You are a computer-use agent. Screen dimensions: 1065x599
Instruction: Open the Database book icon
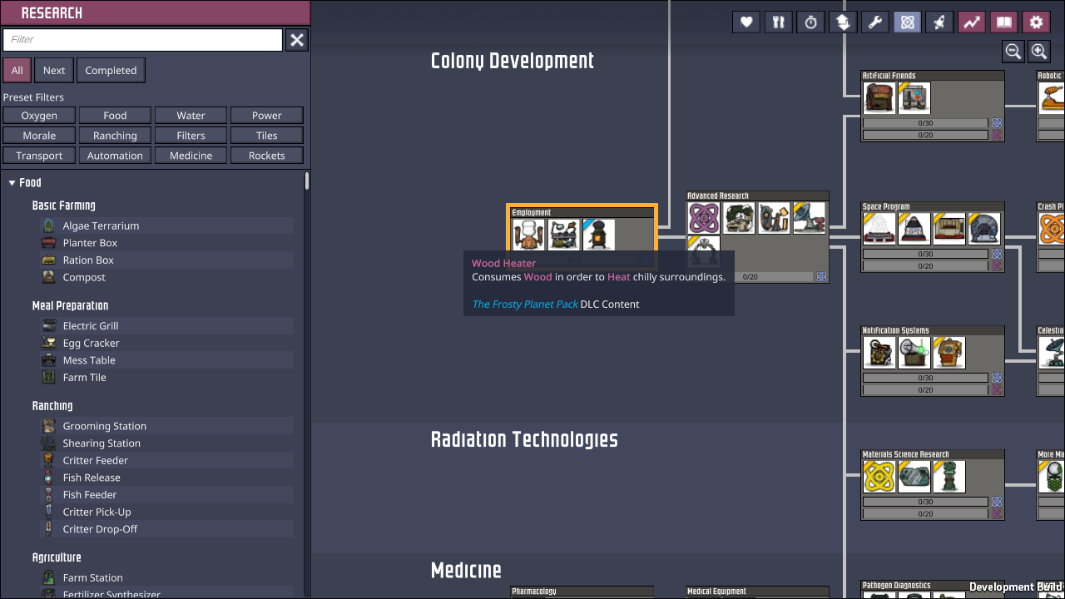1003,22
